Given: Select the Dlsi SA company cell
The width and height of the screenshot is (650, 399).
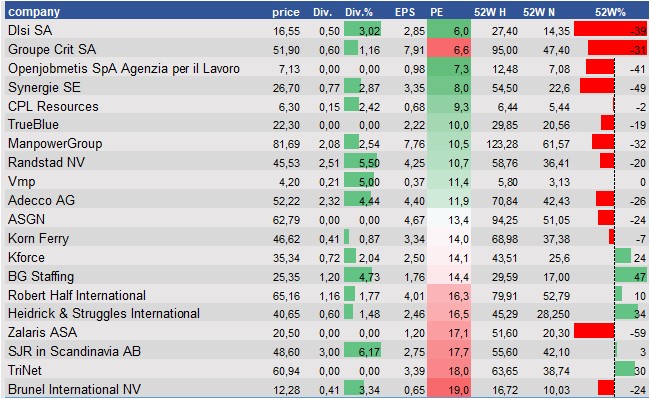Looking at the screenshot, I should click(x=30, y=30).
